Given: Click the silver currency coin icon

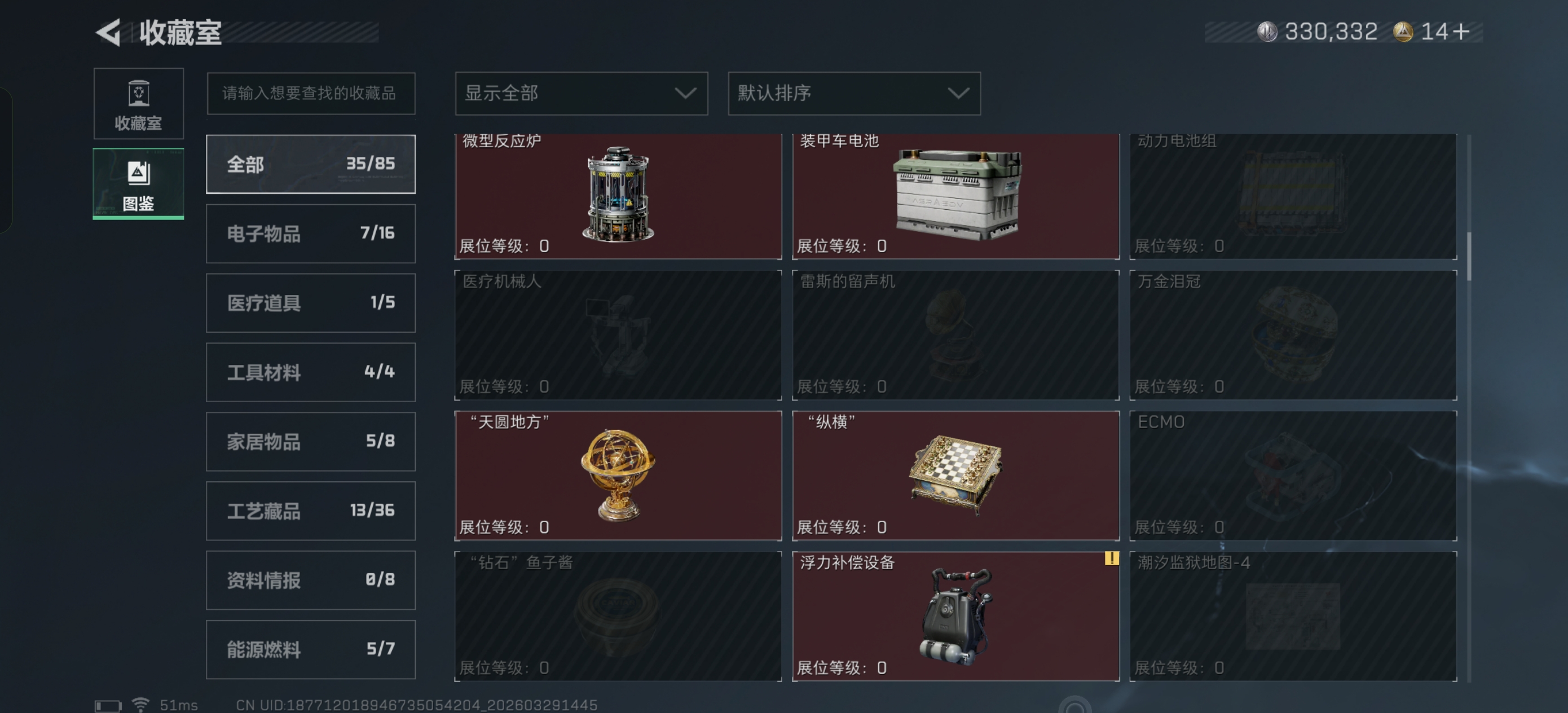Looking at the screenshot, I should [x=1267, y=32].
